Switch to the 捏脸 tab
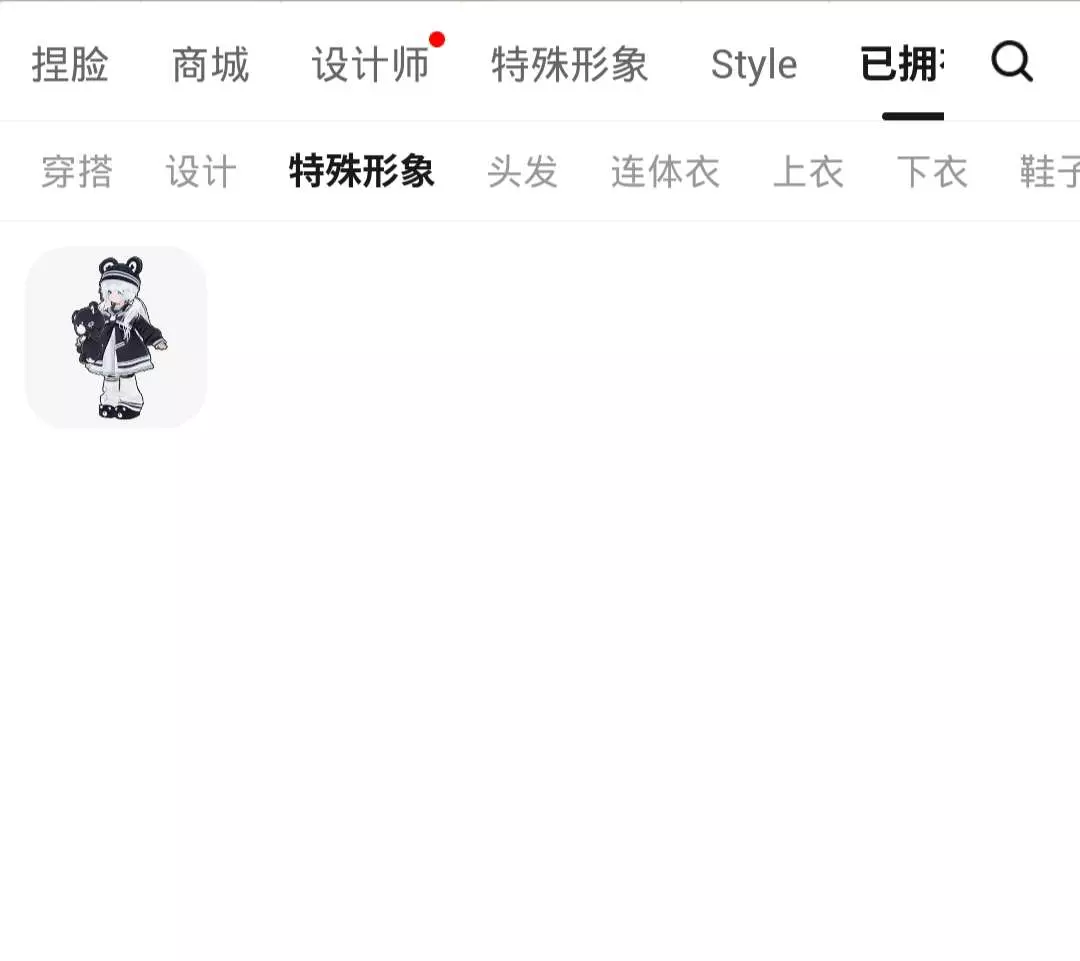Viewport: 1080px width, 961px height. point(70,65)
